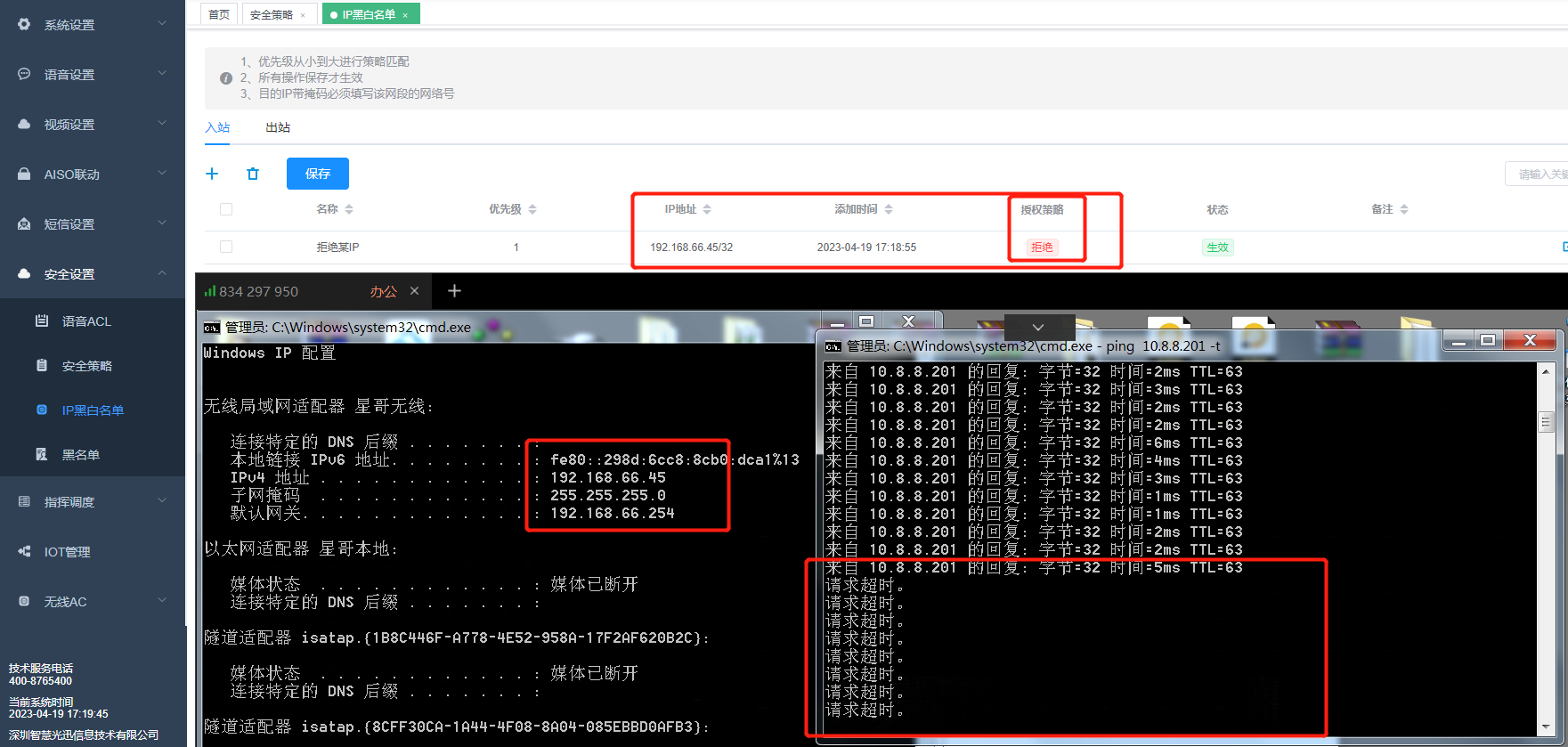Click the plus icon to add rule
This screenshot has width=1568, height=747.
point(212,174)
